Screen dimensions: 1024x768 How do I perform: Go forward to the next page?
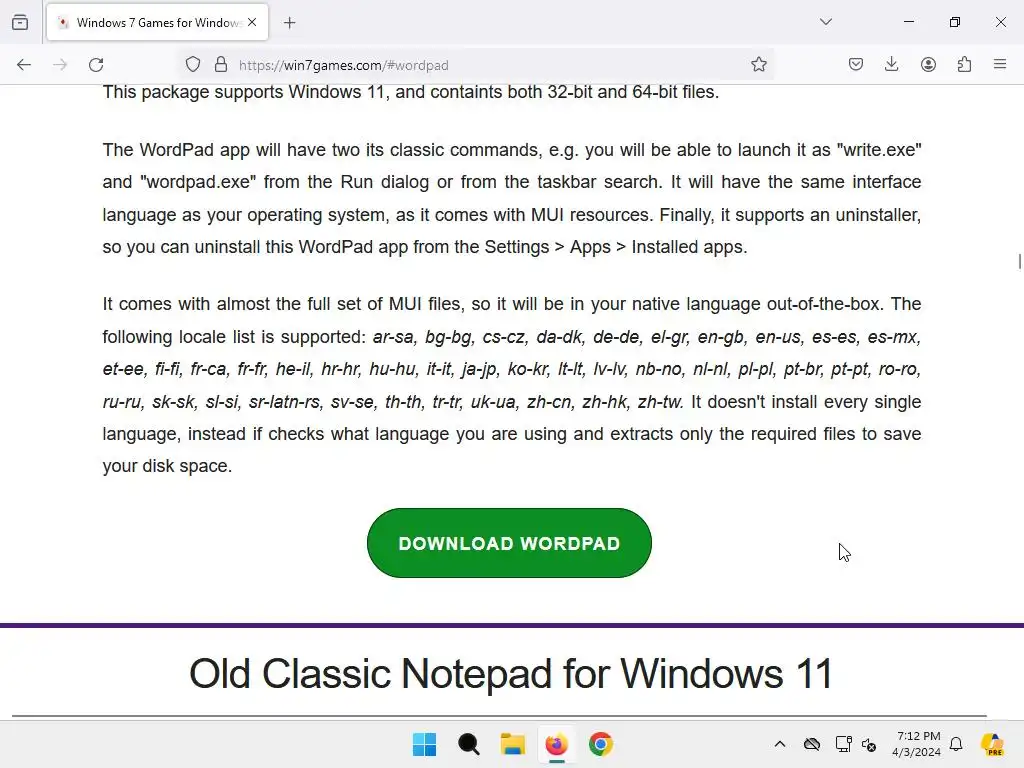(x=60, y=65)
